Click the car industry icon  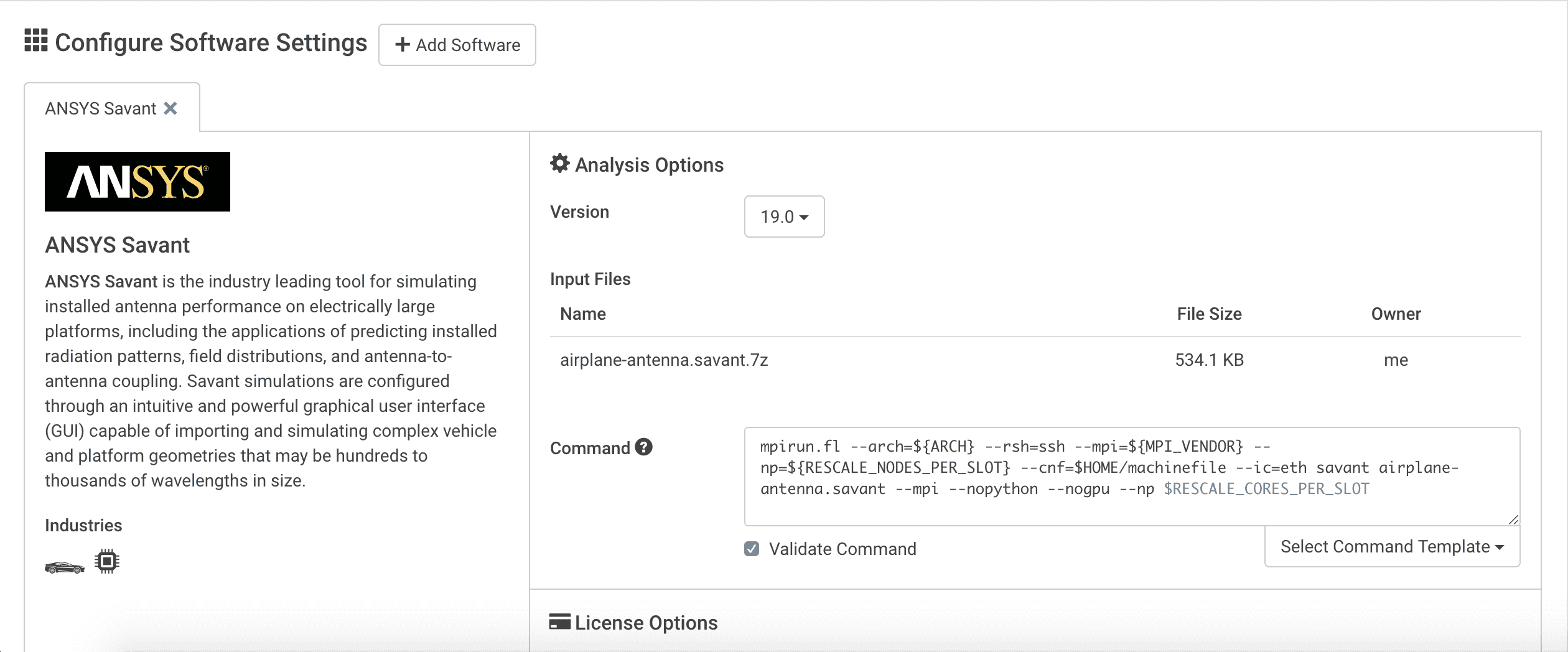click(65, 567)
